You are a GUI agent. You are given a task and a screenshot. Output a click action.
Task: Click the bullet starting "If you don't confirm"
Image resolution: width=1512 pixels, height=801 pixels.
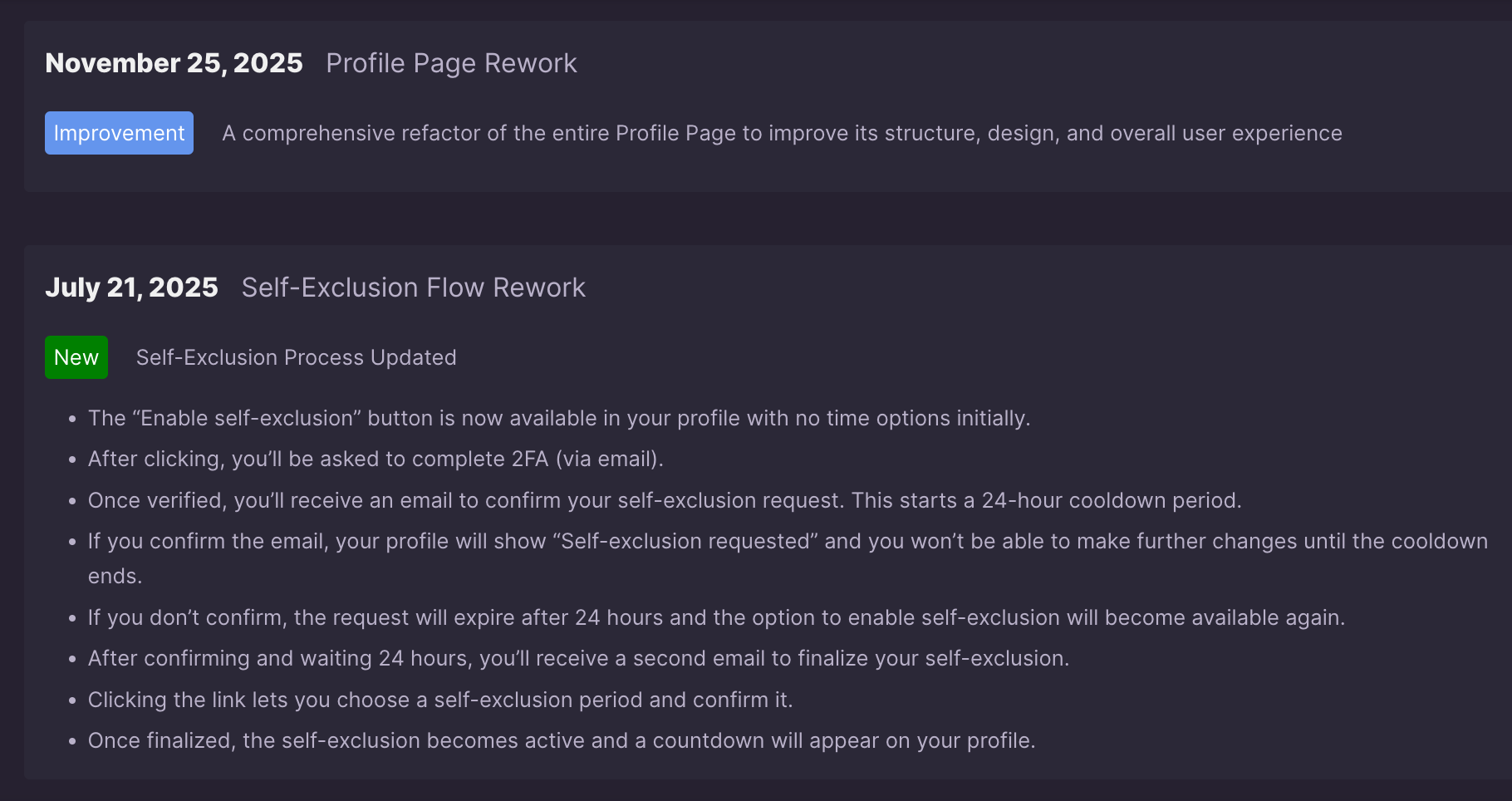[716, 617]
